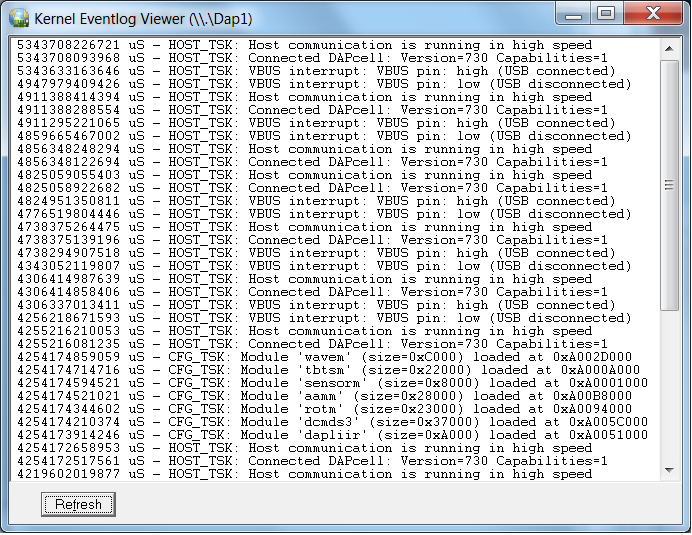Select log line with timestamp 4256218671593
Screen dimensions: 692x535
coord(324,318)
